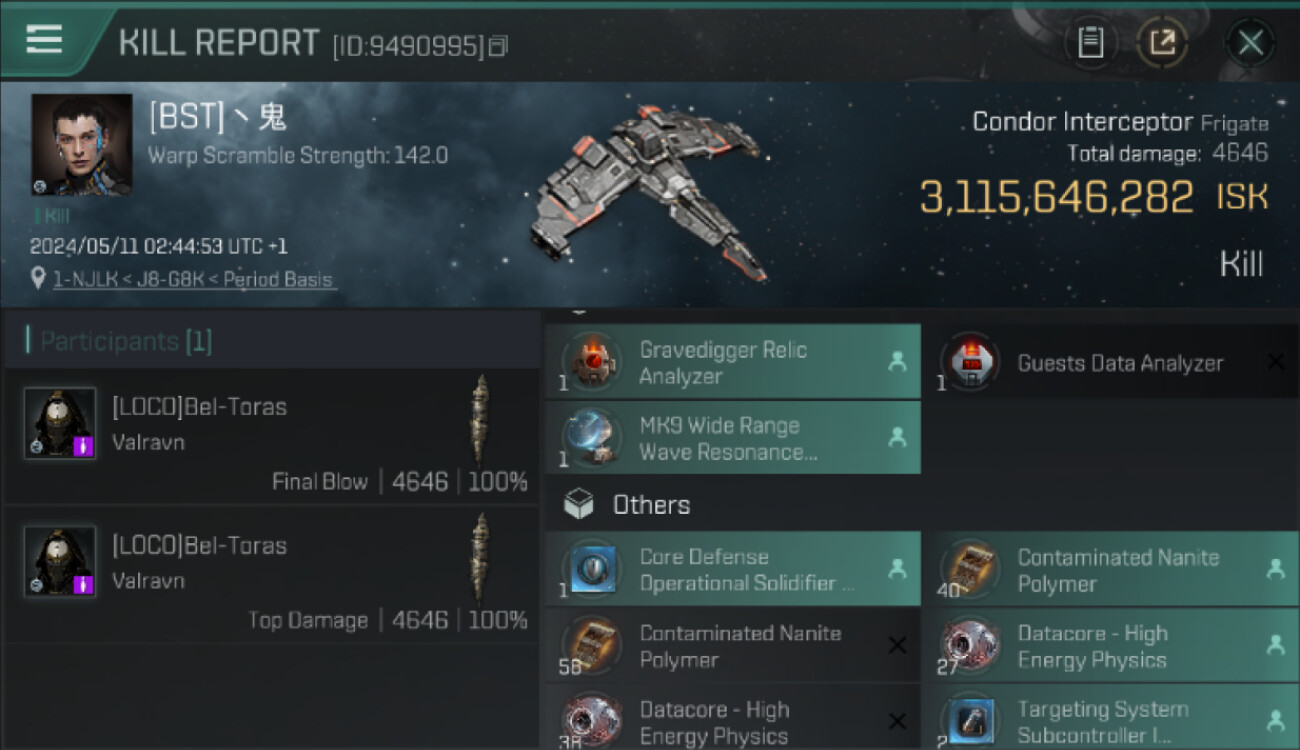The image size is (1300, 750).
Task: Close the kill report window
Action: point(1250,43)
